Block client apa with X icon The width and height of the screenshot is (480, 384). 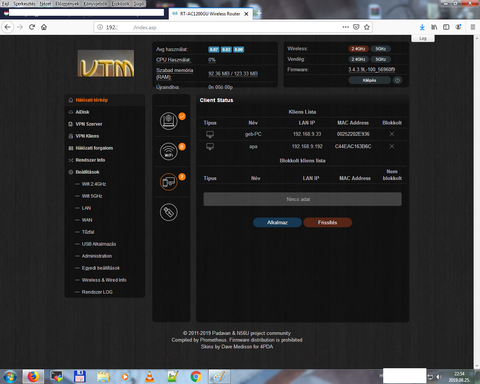pos(392,146)
